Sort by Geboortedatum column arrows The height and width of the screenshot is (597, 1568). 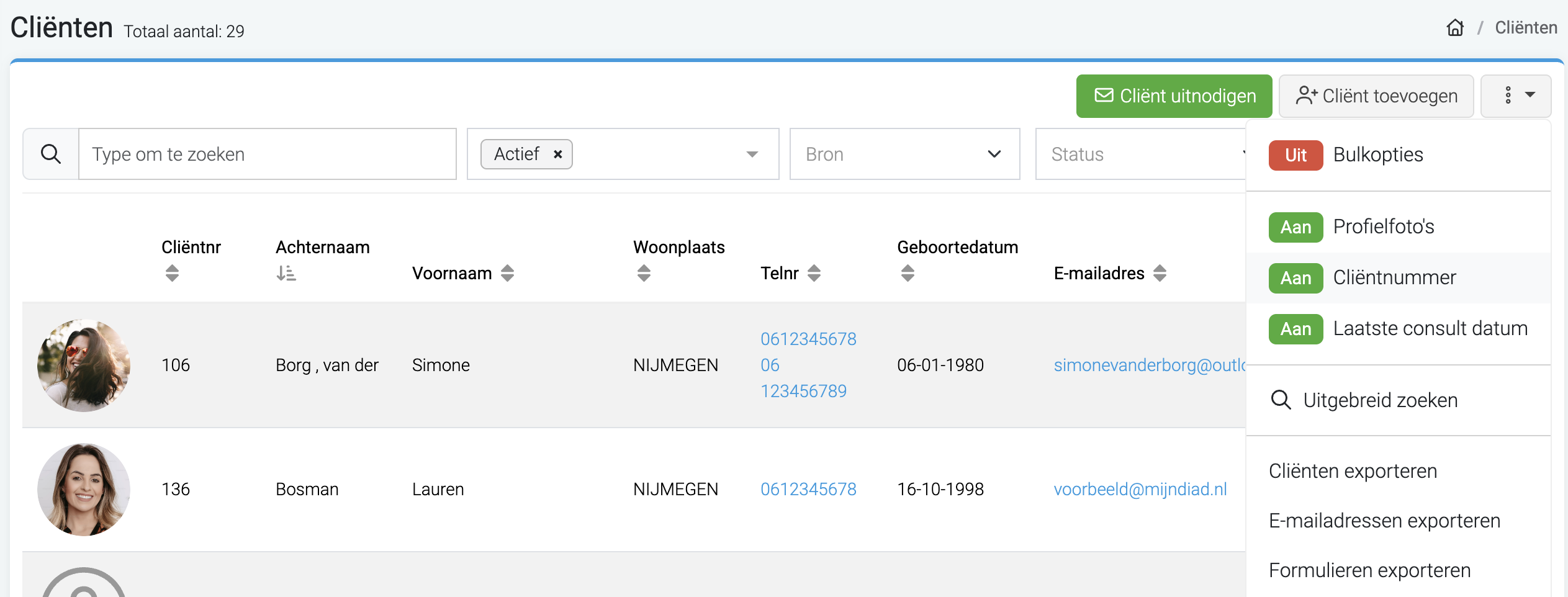pyautogui.click(x=908, y=273)
